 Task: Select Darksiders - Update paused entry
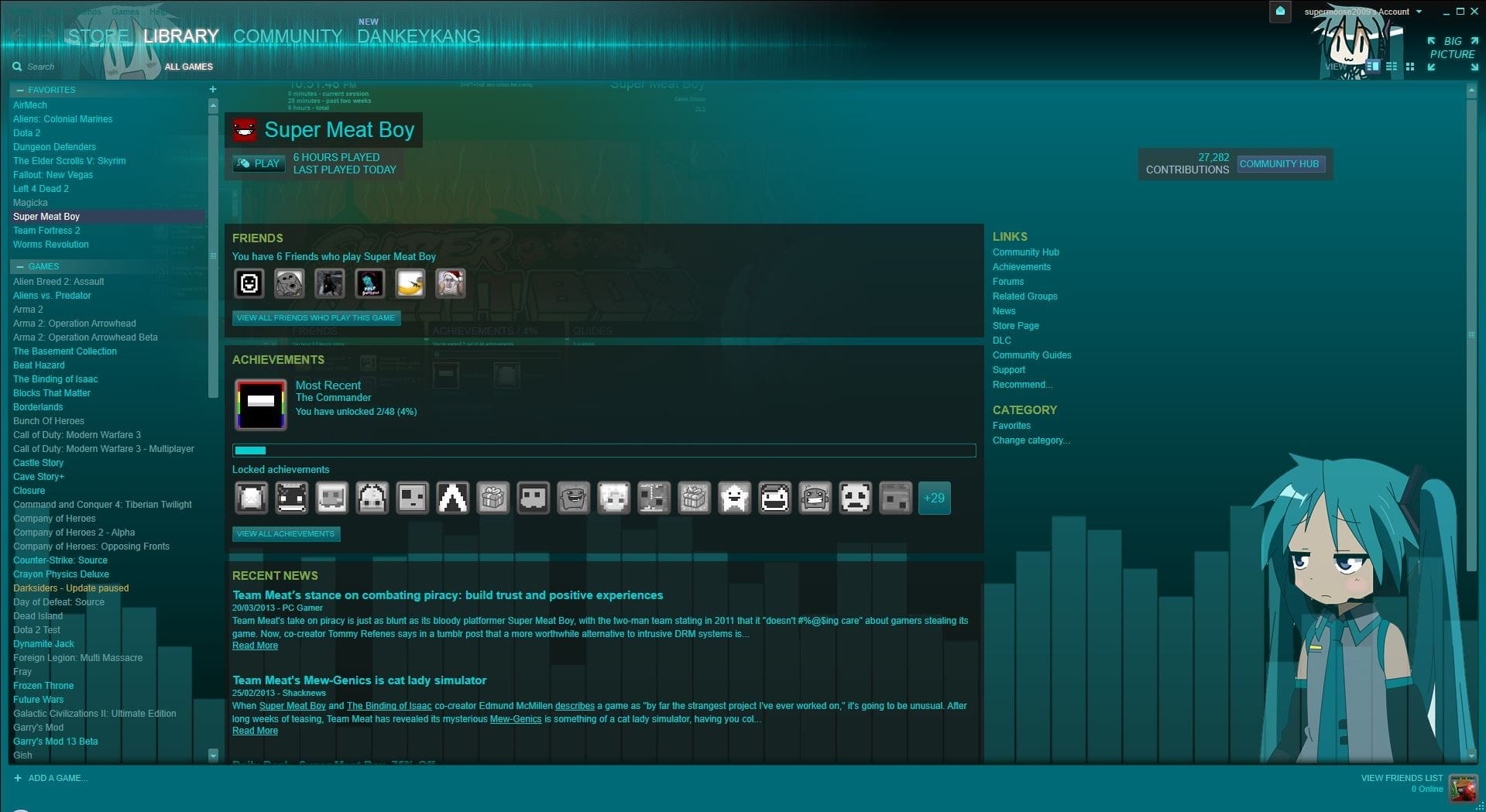[71, 588]
